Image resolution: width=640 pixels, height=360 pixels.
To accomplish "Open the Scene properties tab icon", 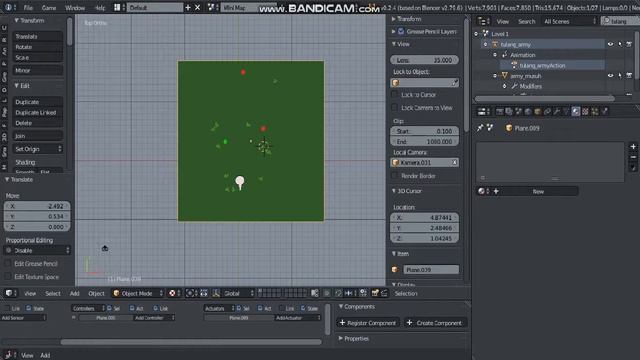I will coord(518,111).
